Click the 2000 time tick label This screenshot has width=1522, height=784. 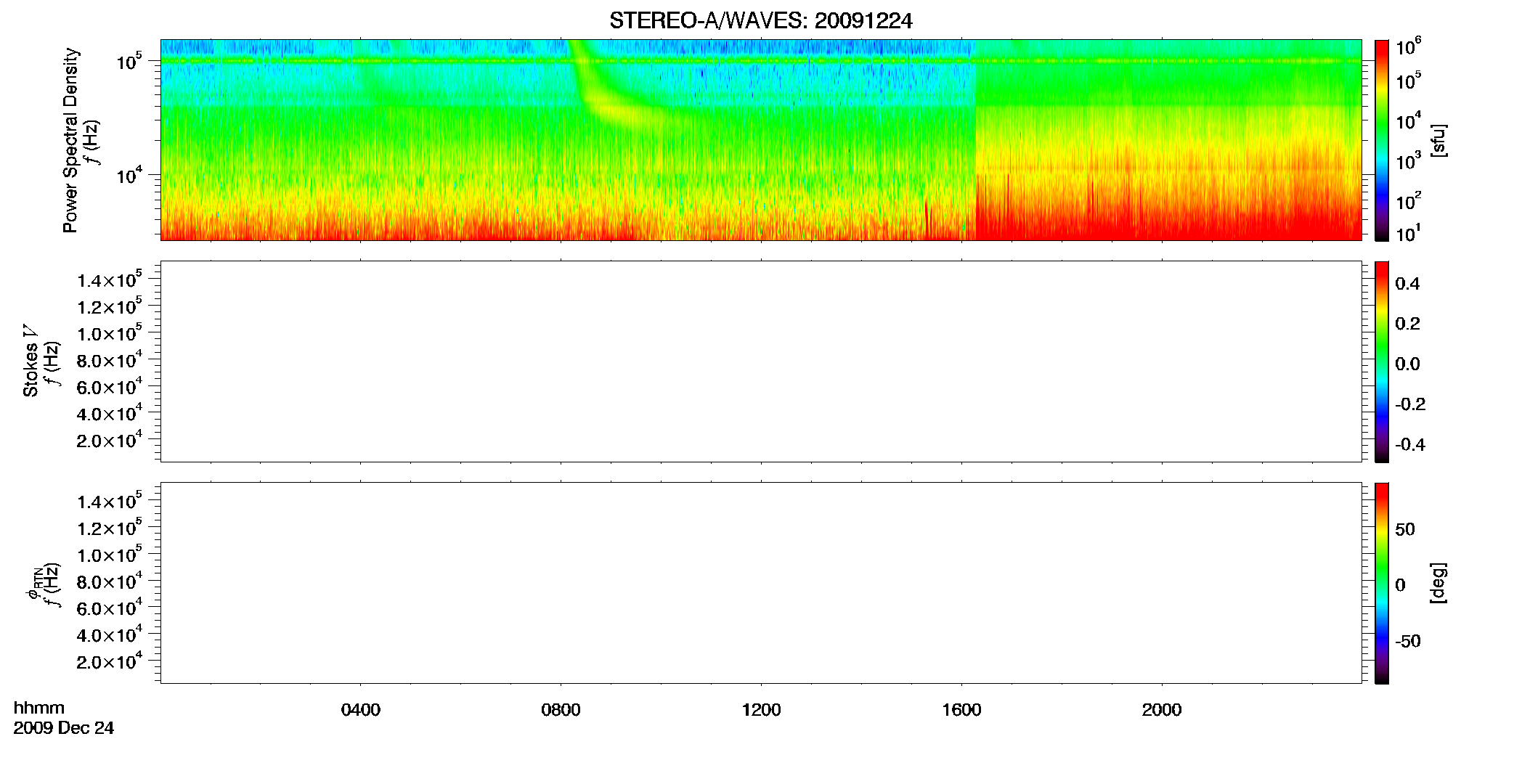pyautogui.click(x=1162, y=710)
